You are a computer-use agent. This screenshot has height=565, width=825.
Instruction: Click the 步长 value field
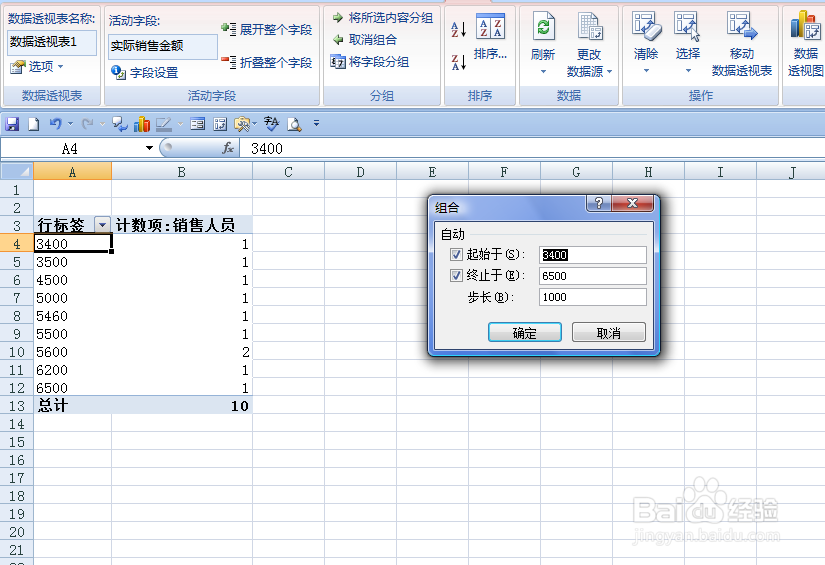click(592, 297)
